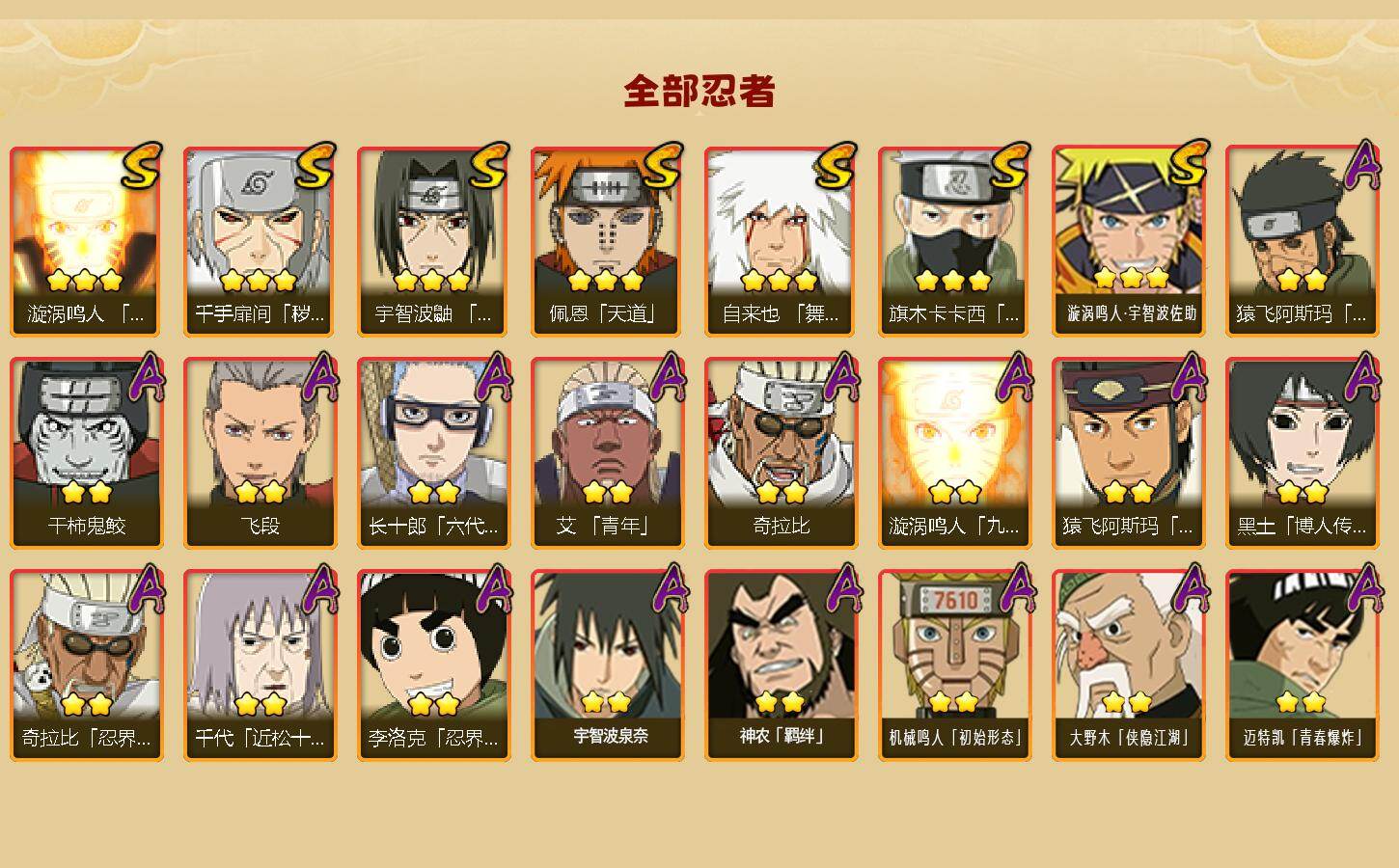Click the 全部忍者 heading

[x=699, y=92]
